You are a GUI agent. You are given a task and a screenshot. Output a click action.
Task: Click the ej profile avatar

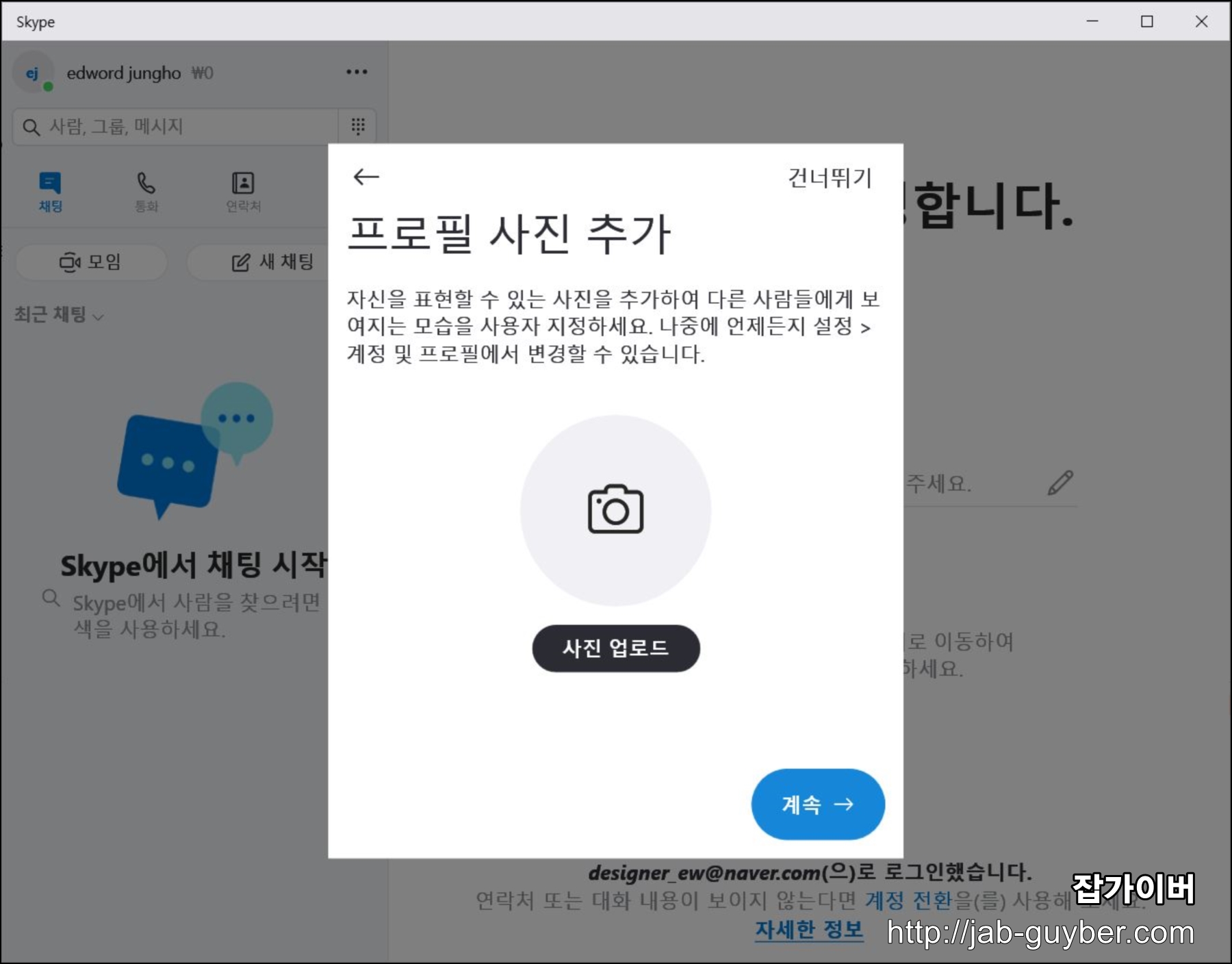(32, 73)
